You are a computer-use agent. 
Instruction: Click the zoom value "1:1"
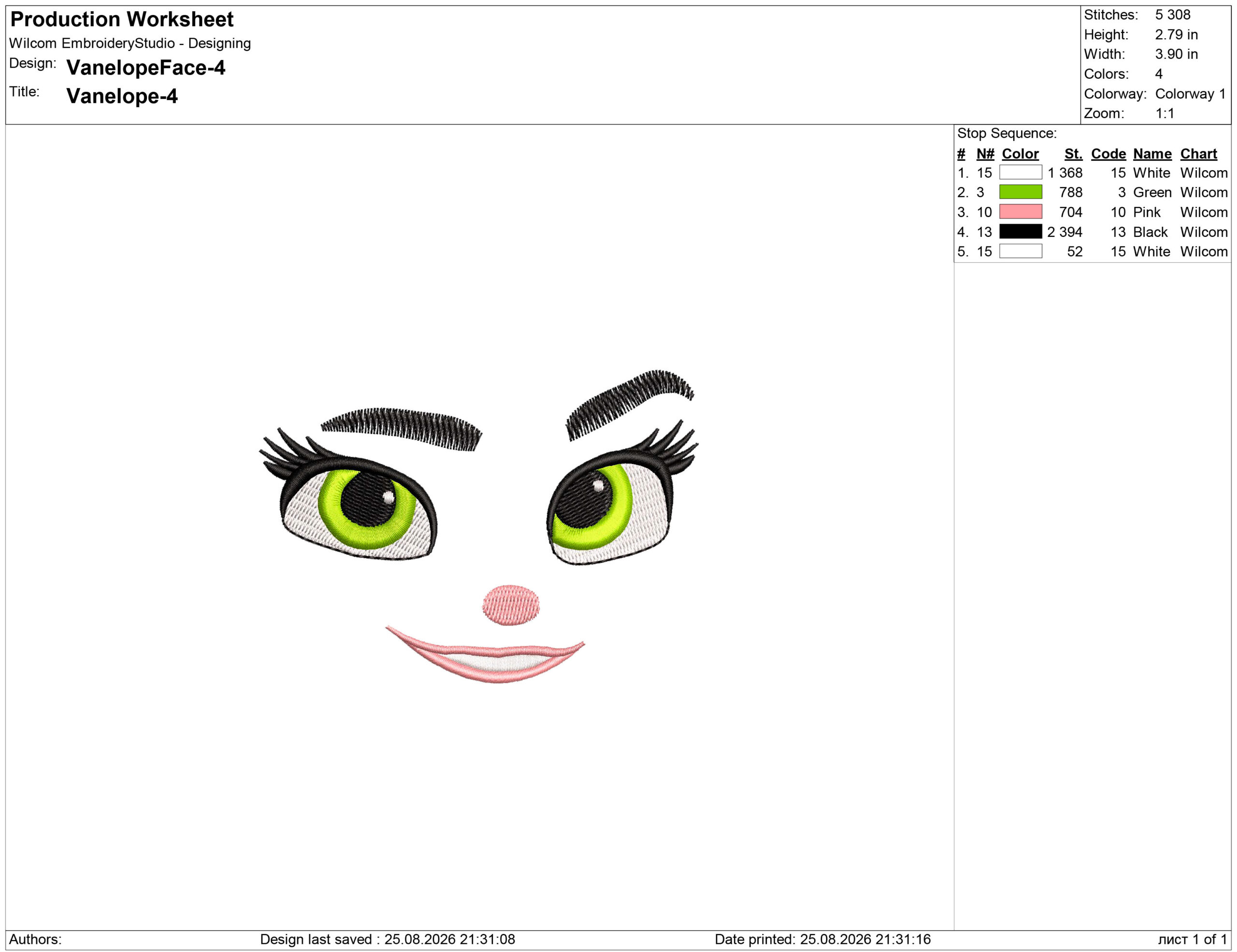click(1165, 114)
